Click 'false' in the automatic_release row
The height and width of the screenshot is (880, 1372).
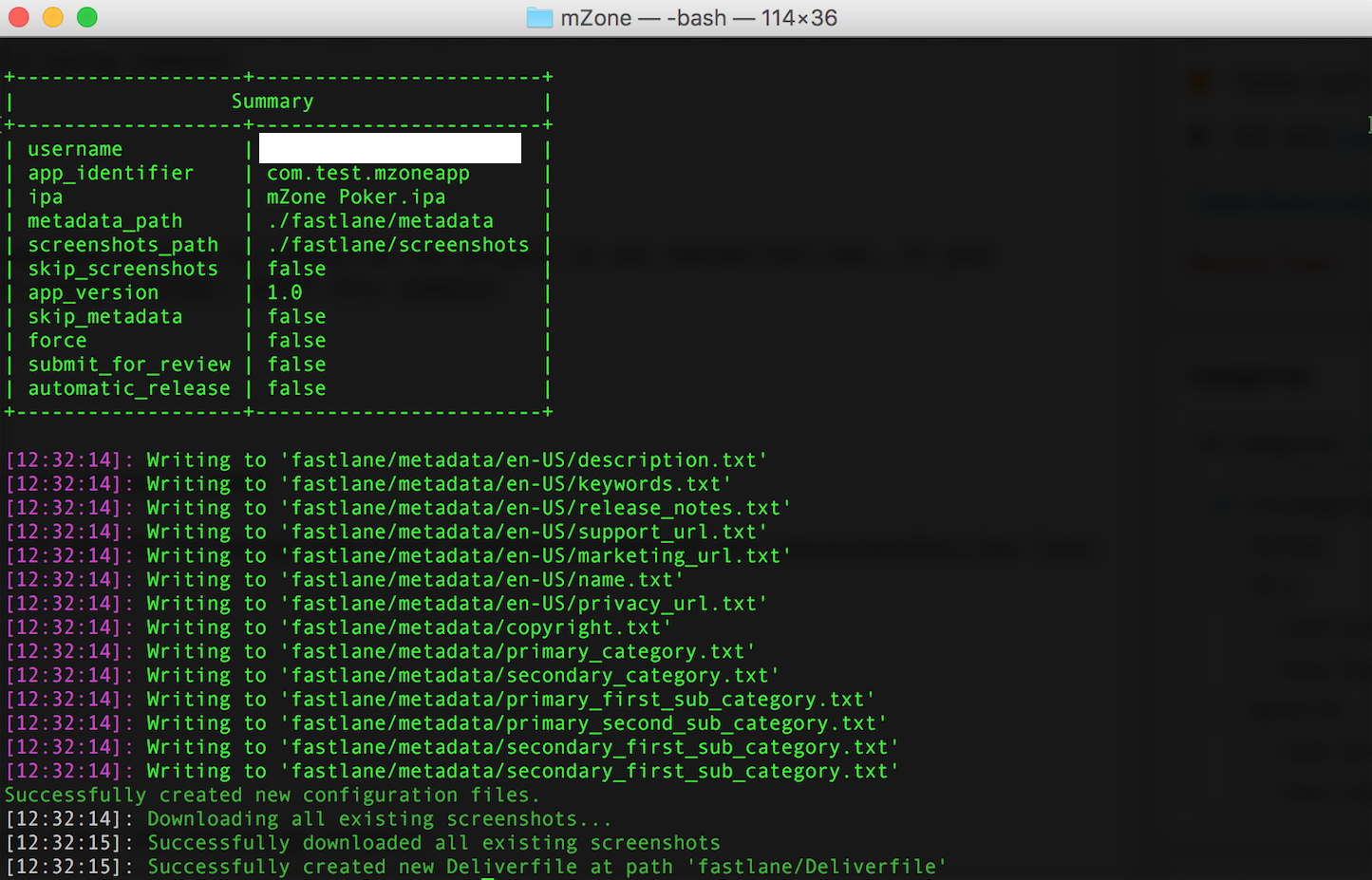point(296,388)
